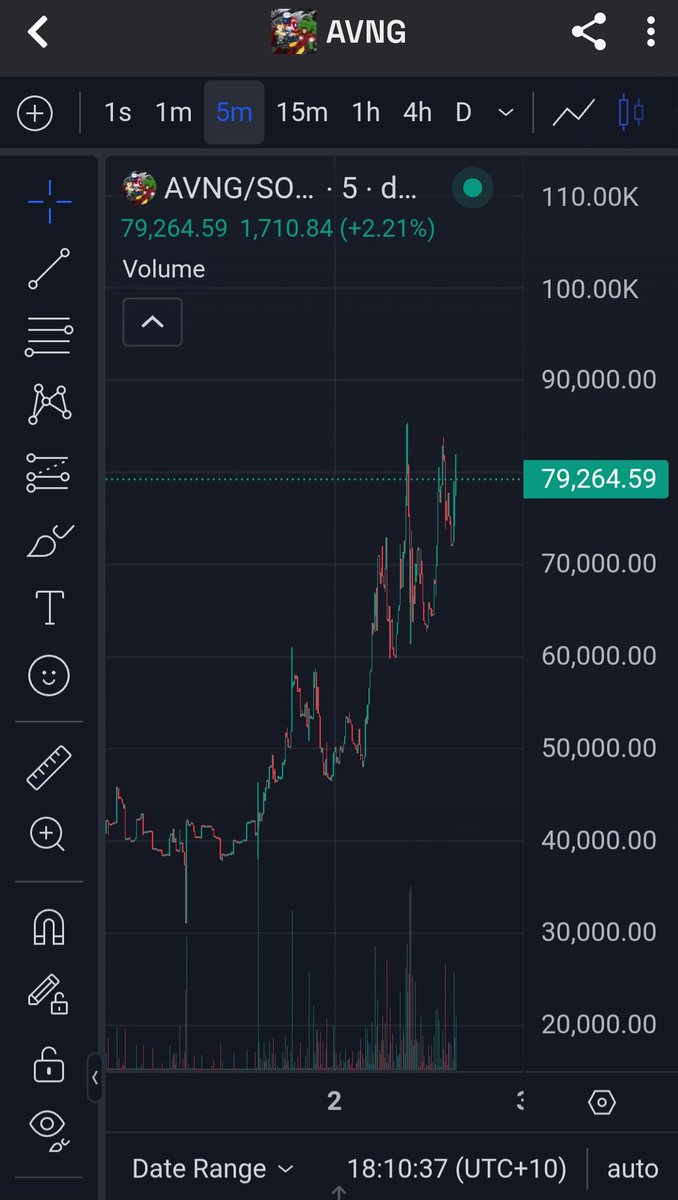Switch to 1m timeframe

[173, 112]
